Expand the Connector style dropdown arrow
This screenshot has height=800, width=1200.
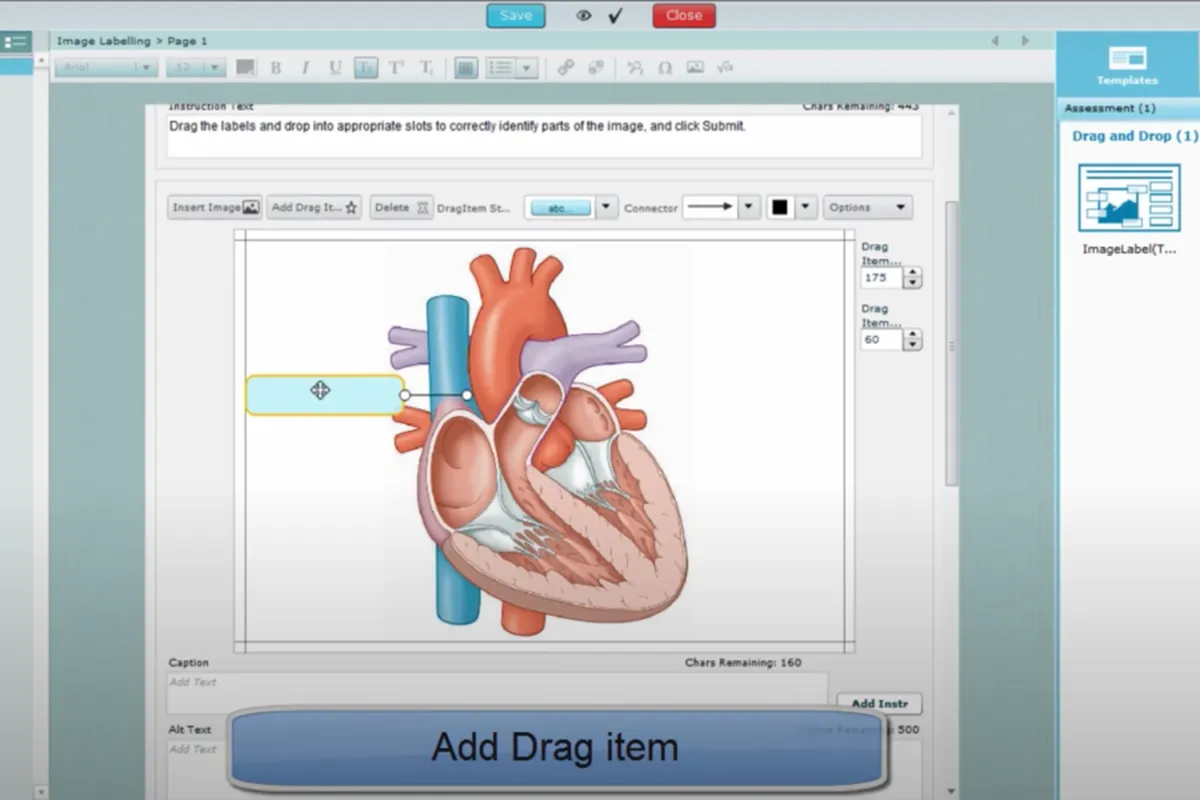(750, 207)
